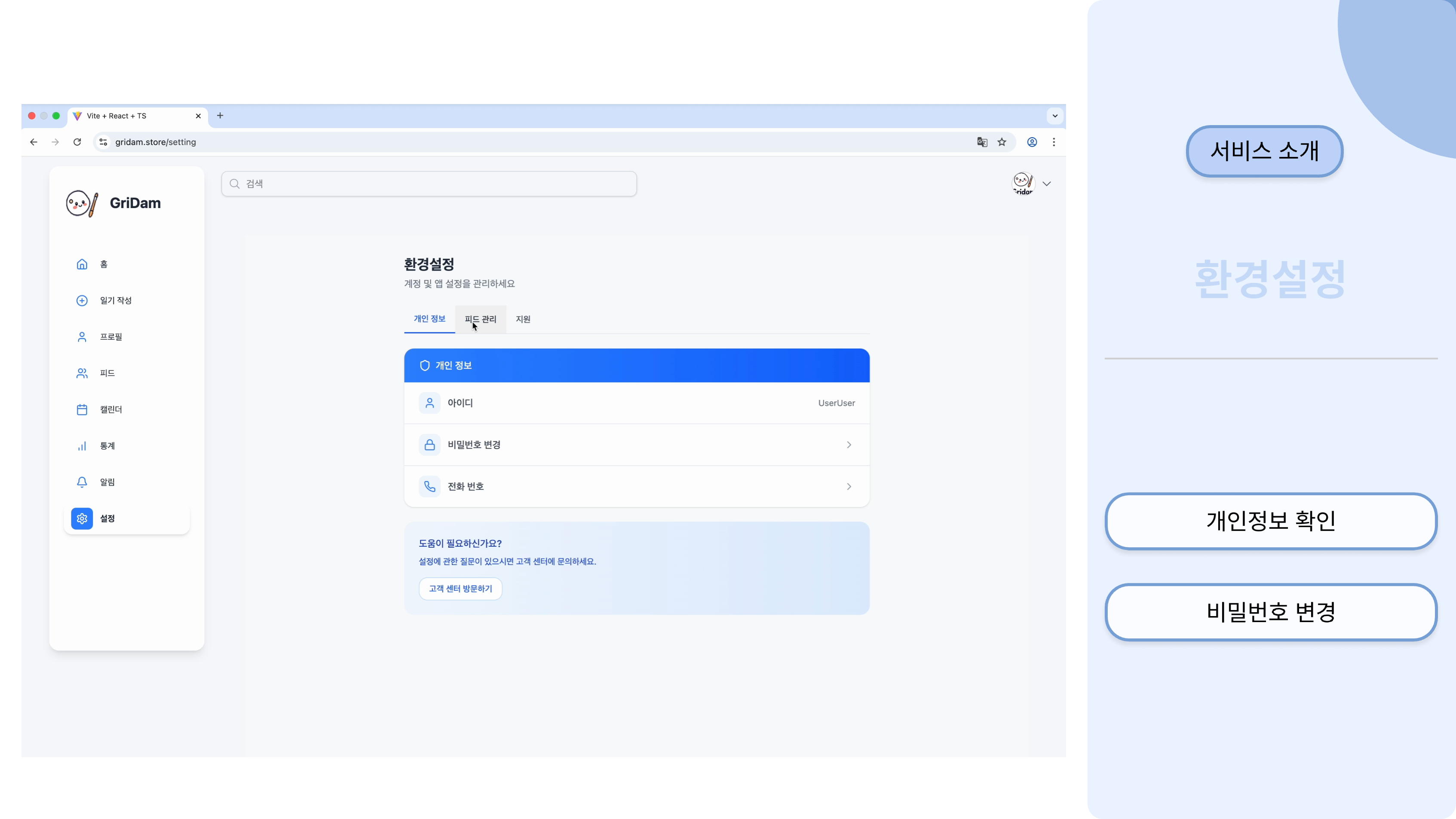The width and height of the screenshot is (1456, 819).
Task: Click the diary write plus icon
Action: [x=82, y=300]
